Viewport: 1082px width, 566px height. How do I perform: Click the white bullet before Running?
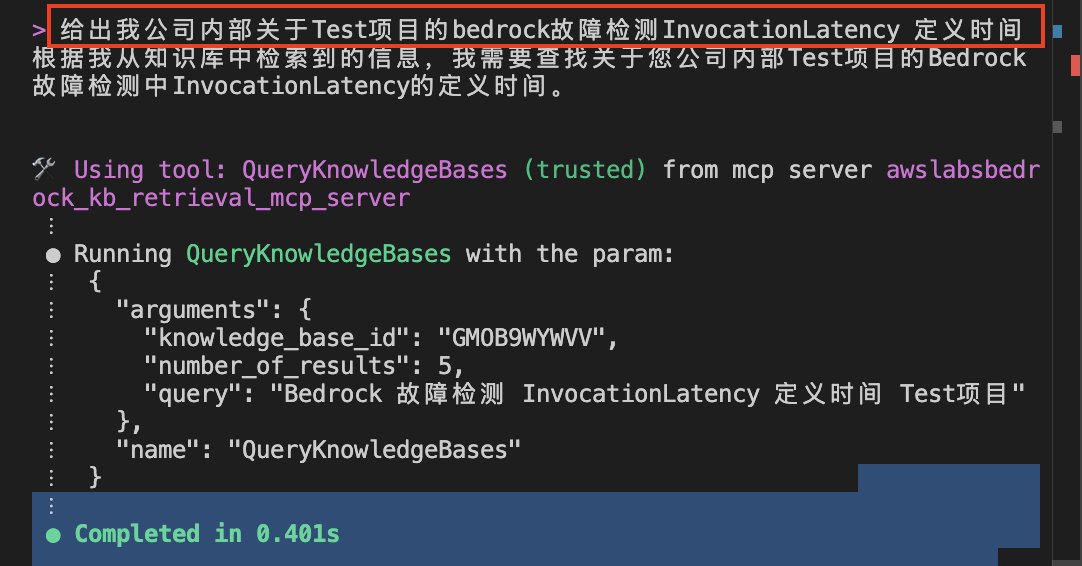coord(53,255)
